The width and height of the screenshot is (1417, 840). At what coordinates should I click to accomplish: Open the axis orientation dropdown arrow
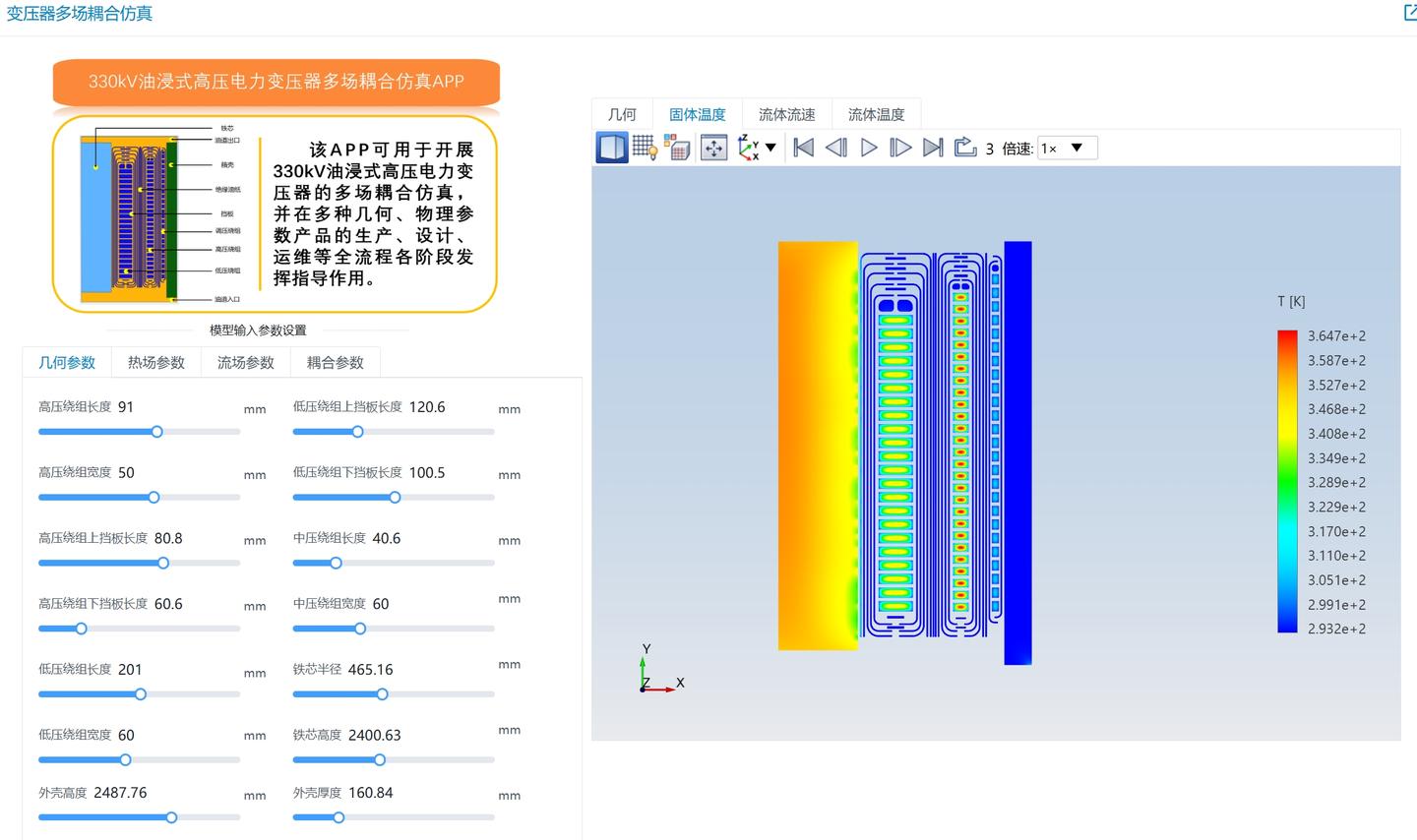pyautogui.click(x=770, y=148)
